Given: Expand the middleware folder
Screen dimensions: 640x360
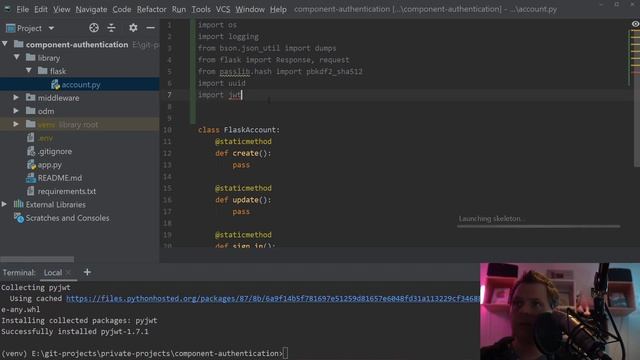Looking at the screenshot, I should (x=16, y=98).
